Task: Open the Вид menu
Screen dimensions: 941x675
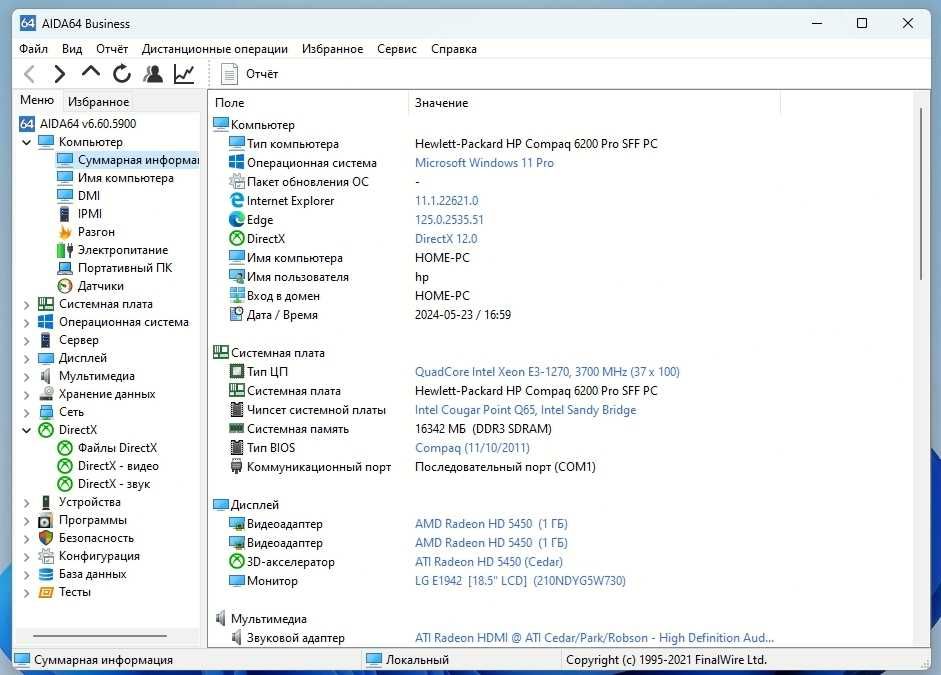Action: (72, 49)
